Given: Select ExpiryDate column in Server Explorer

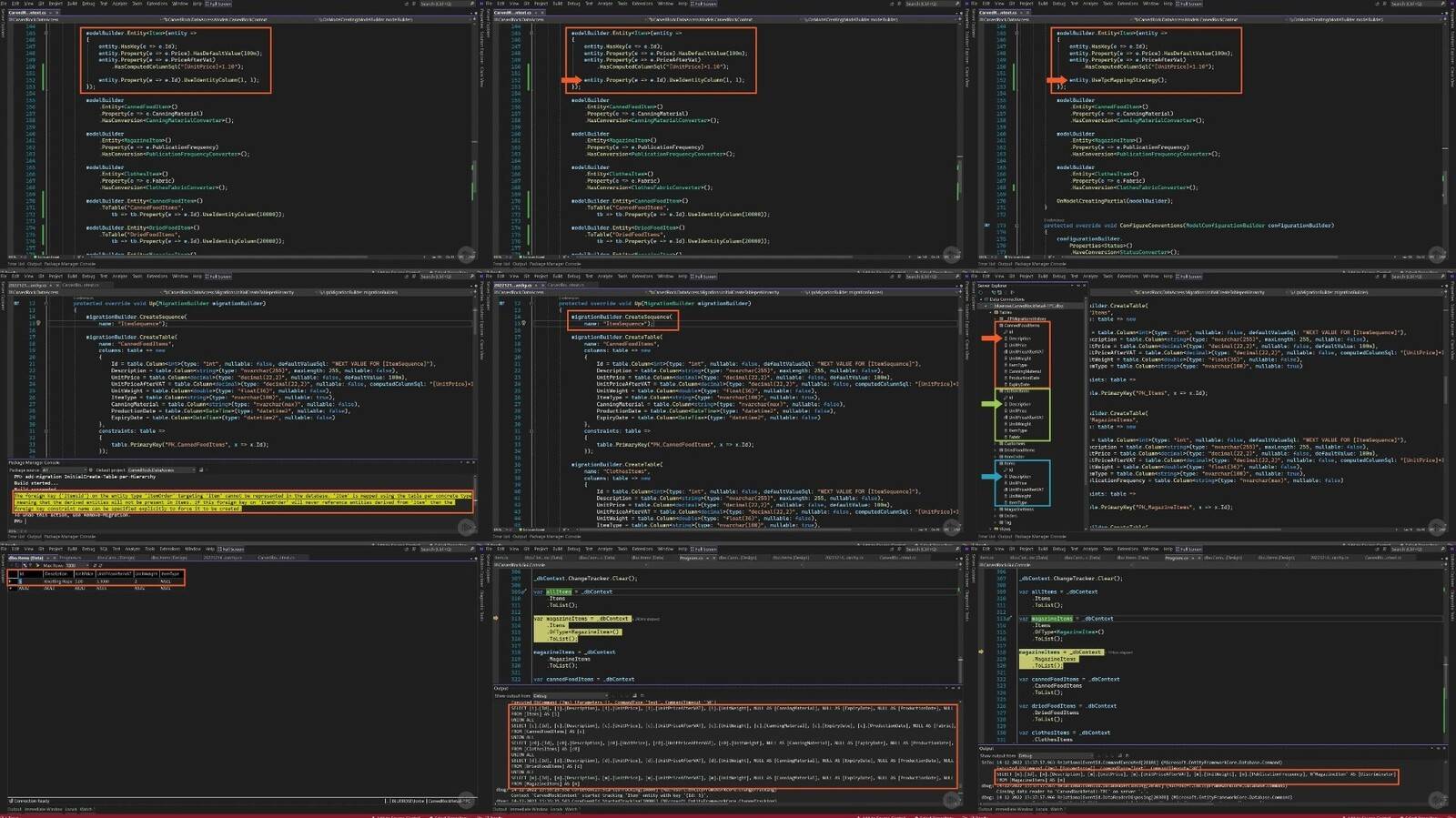Looking at the screenshot, I should pos(1020,385).
